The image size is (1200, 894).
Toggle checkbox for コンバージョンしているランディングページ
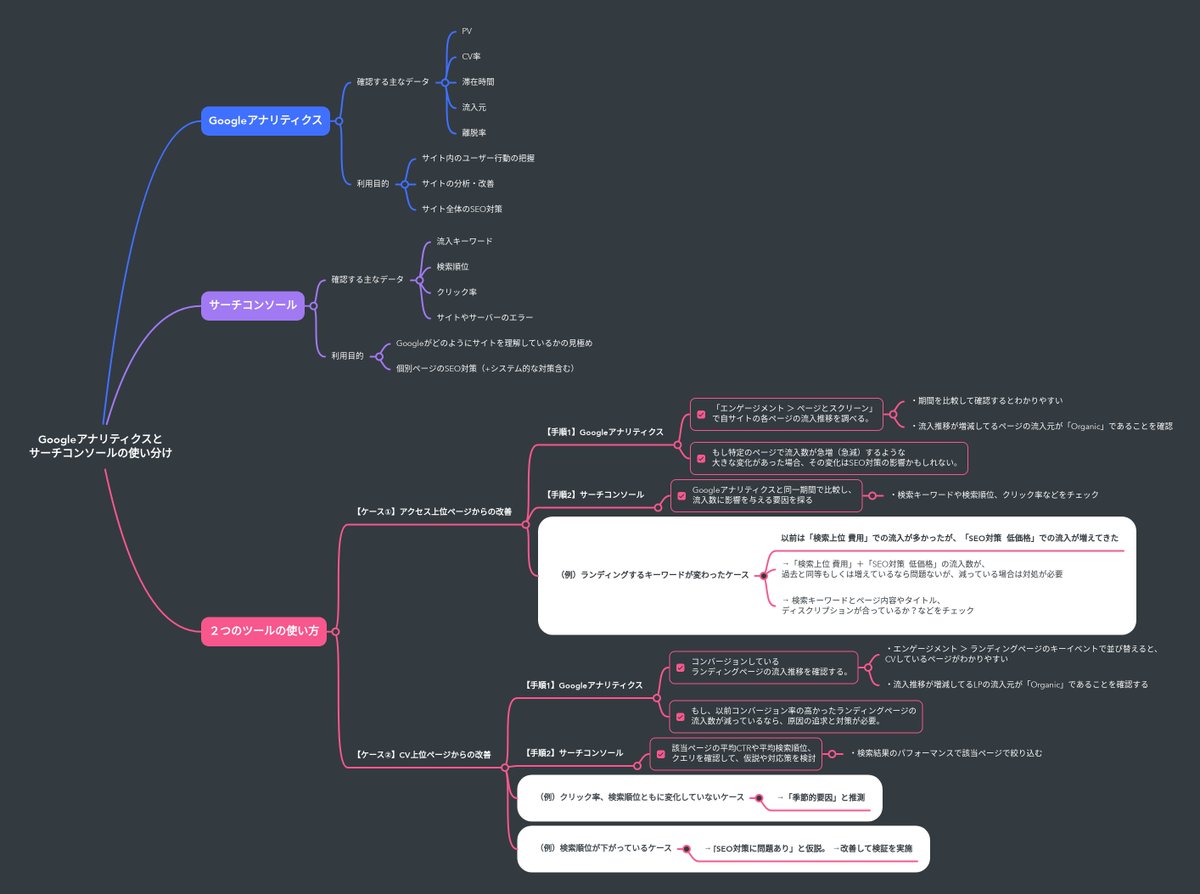(680, 667)
